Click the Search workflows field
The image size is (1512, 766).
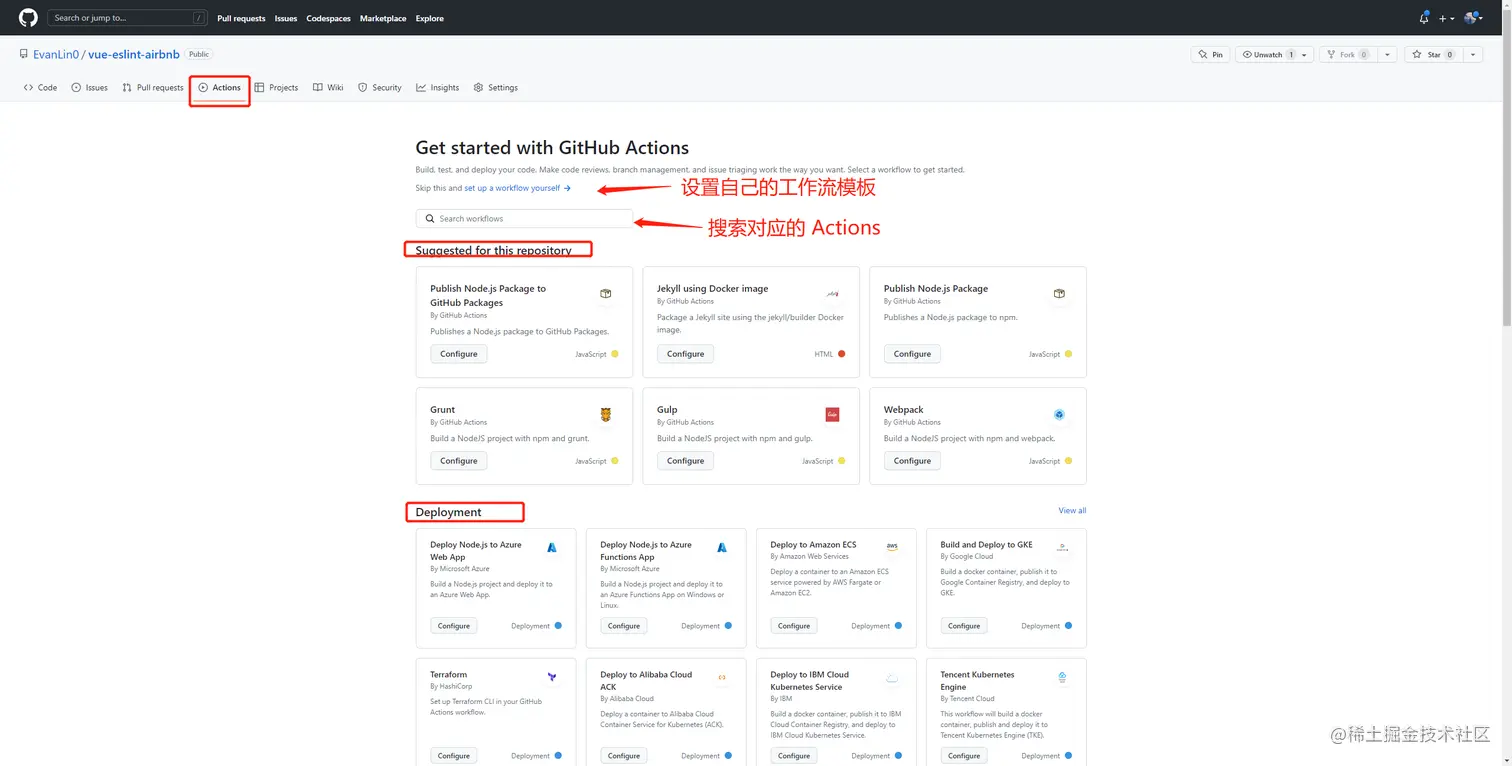point(524,218)
